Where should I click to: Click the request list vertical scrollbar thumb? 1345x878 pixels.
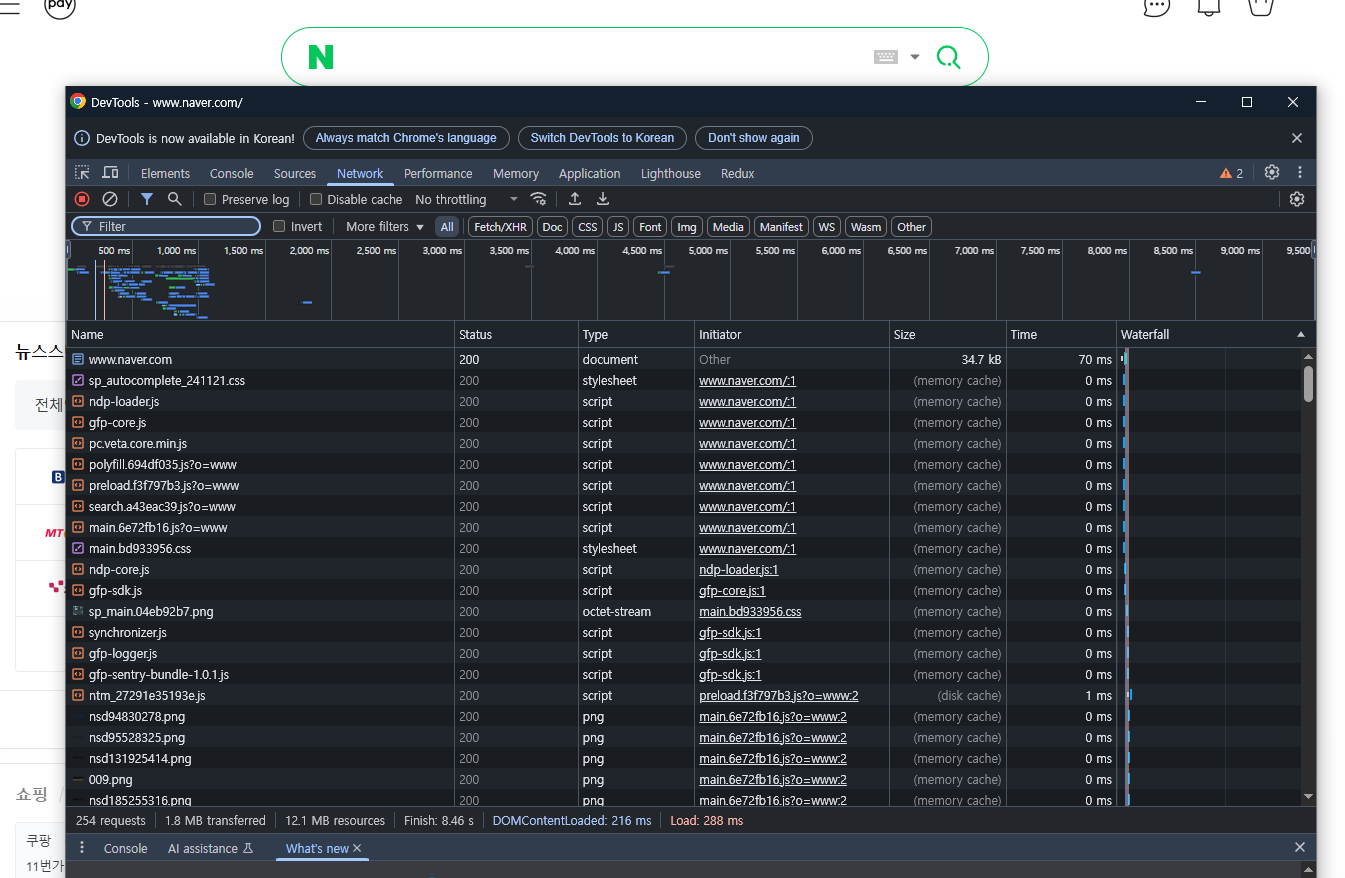click(x=1308, y=384)
